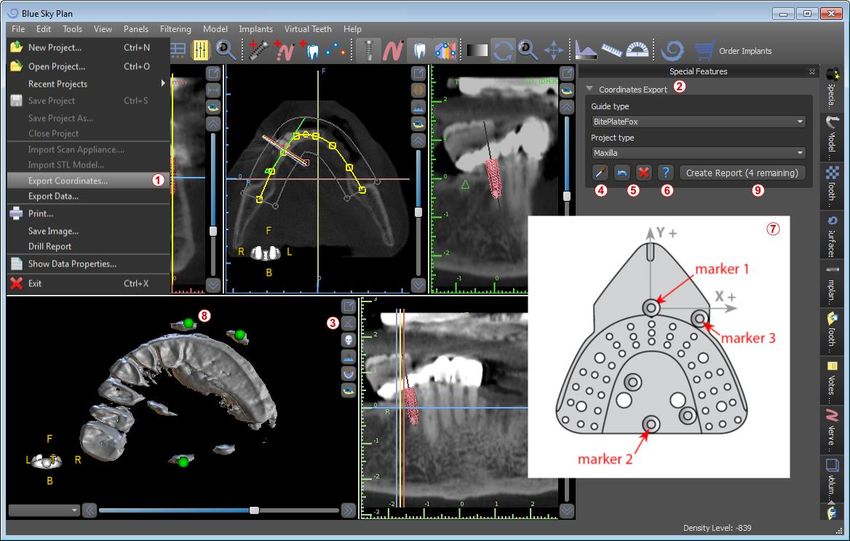Toggle the colored model overlay icon
Image resolution: width=850 pixels, height=541 pixels.
coord(445,50)
